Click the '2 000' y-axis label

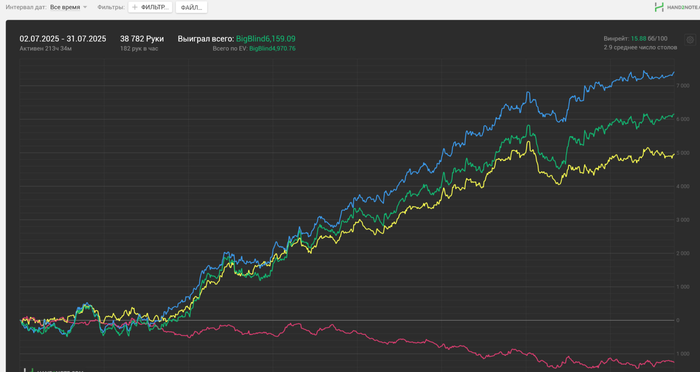(x=683, y=253)
